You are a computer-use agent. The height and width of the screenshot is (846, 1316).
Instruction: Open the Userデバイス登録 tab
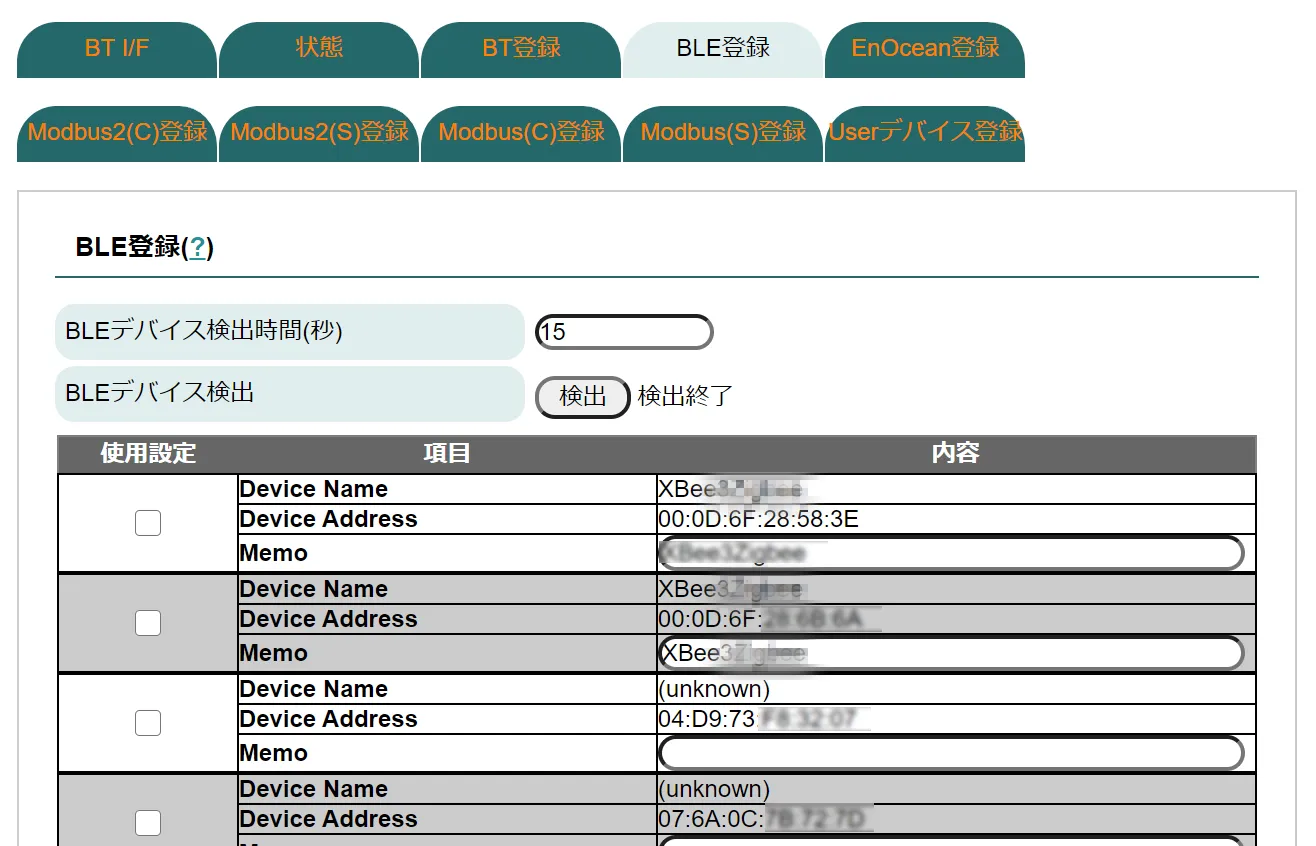pyautogui.click(x=925, y=133)
